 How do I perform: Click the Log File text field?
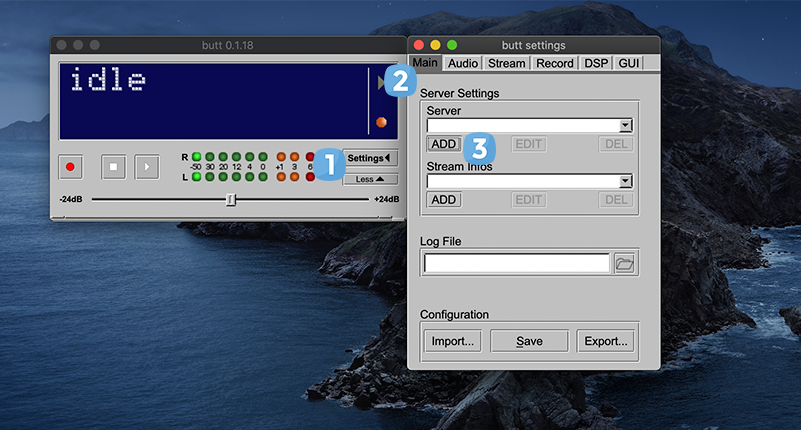(x=516, y=264)
